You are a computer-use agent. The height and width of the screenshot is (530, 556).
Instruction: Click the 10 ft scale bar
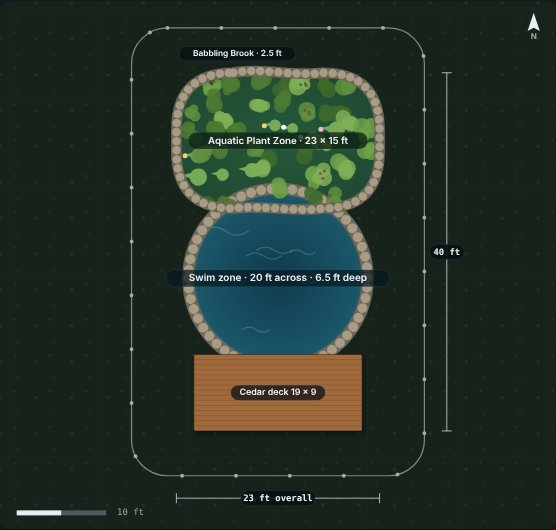61,513
